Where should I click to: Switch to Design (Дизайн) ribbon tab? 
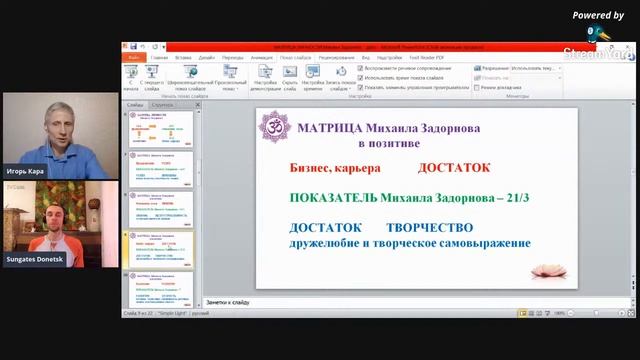click(x=207, y=58)
